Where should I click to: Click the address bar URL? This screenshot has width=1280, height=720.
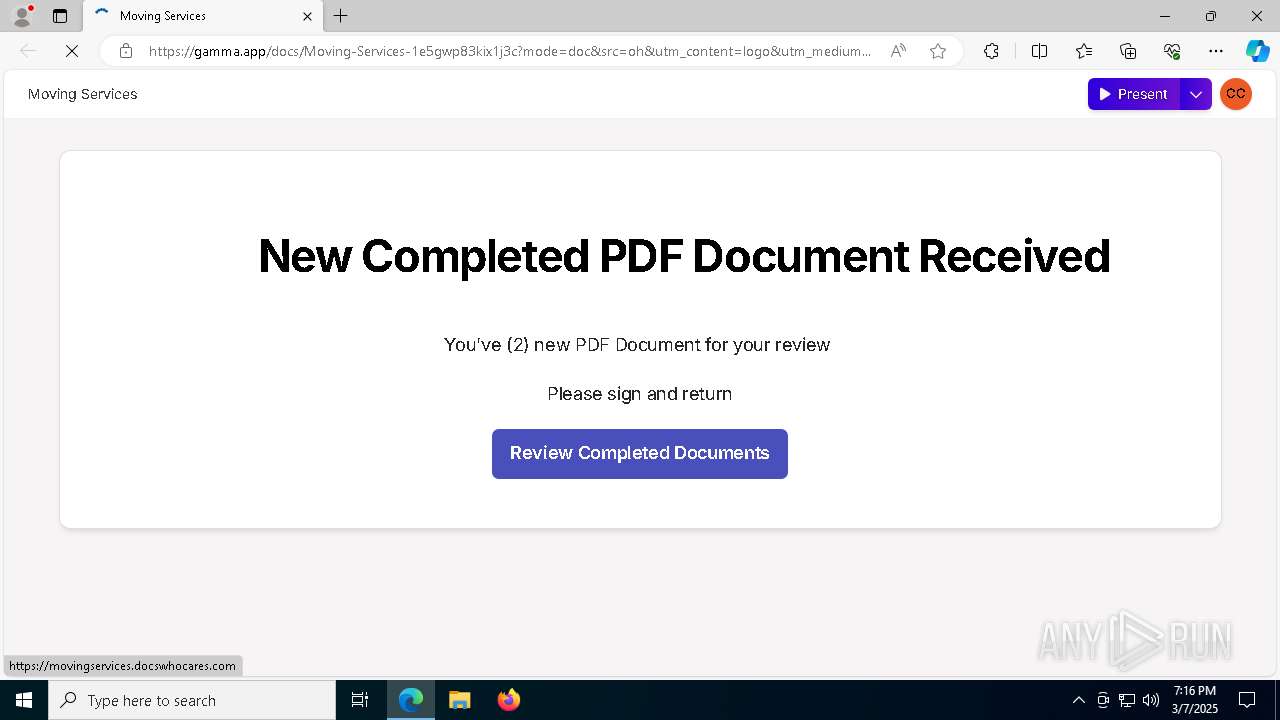click(510, 51)
